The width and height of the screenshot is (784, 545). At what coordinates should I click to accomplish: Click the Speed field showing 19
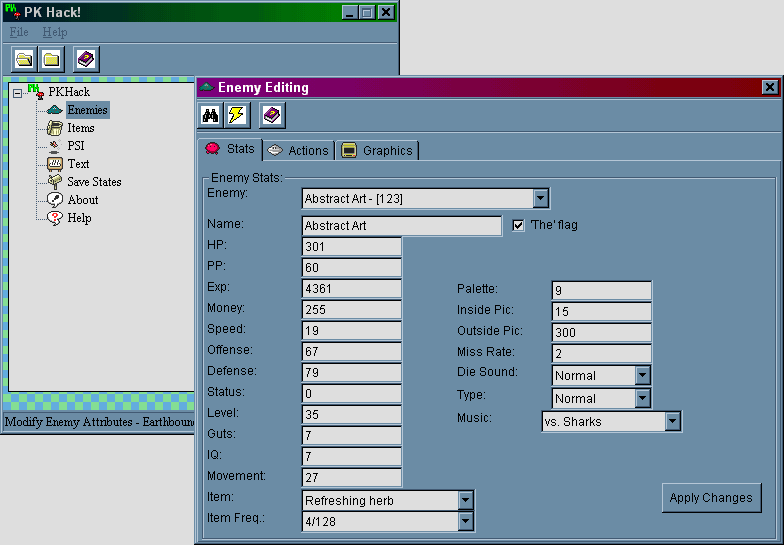coord(352,330)
